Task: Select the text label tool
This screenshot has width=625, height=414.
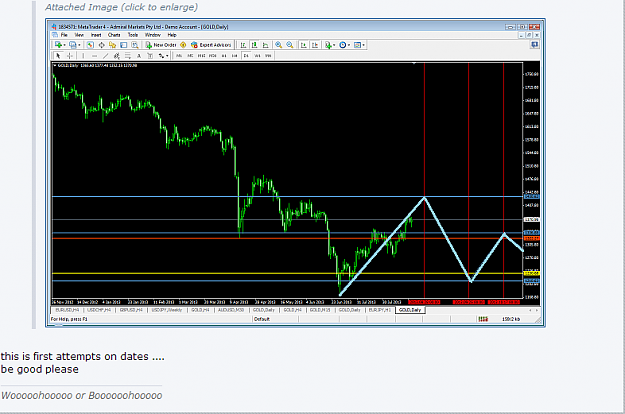Action: click(x=150, y=56)
